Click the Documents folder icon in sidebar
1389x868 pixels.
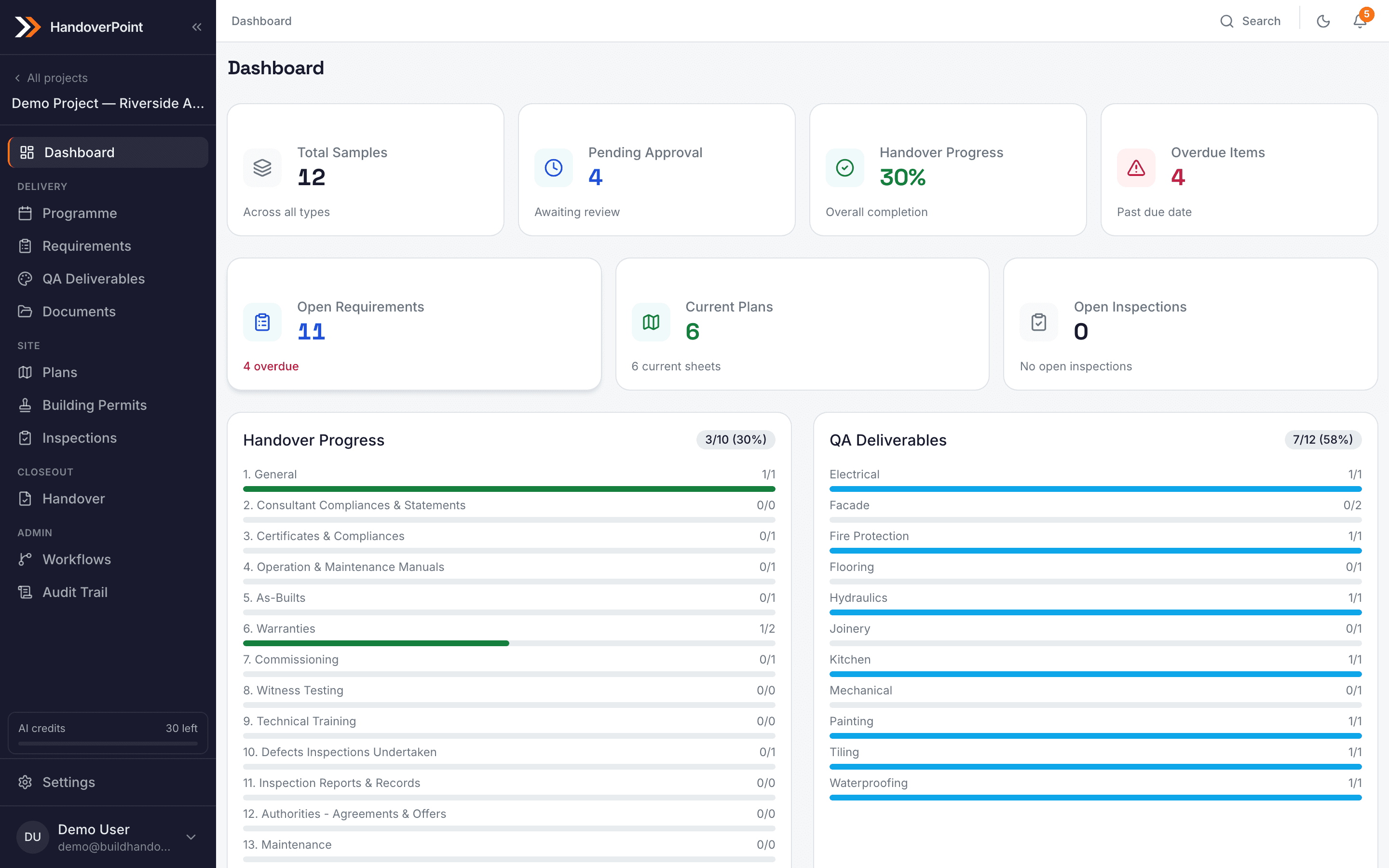[x=25, y=311]
